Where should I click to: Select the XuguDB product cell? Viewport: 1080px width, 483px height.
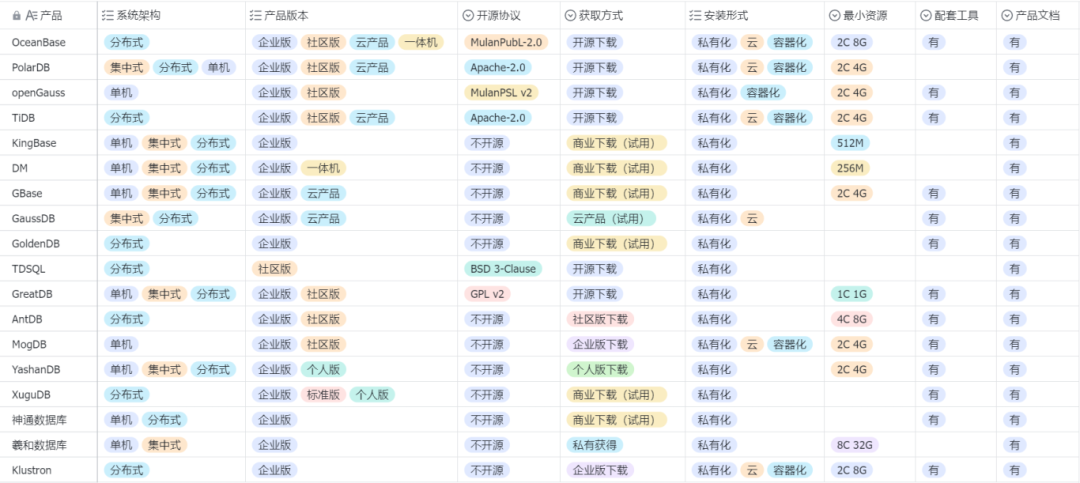pyautogui.click(x=49, y=394)
